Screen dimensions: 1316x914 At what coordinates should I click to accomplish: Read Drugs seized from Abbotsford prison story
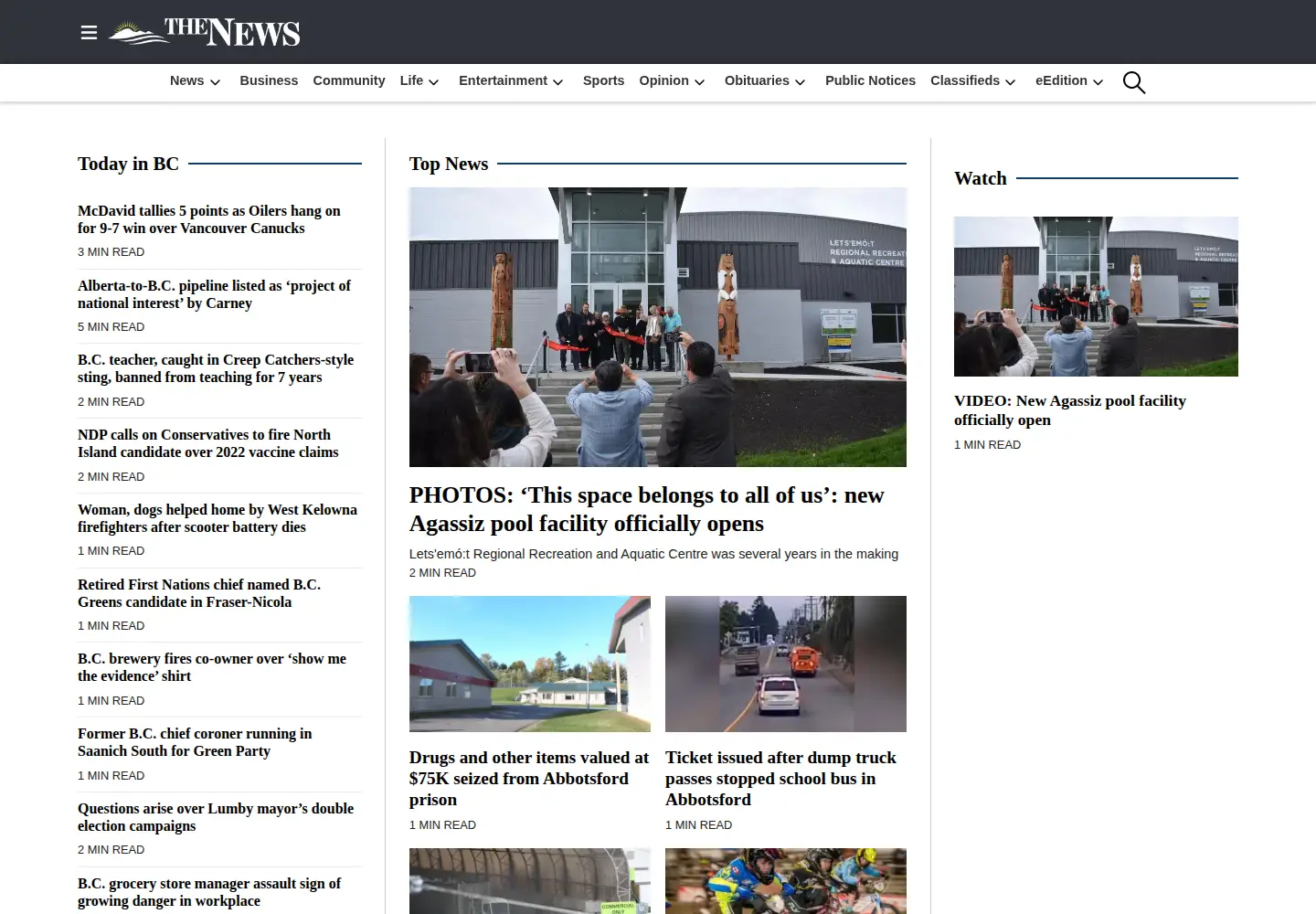[529, 779]
